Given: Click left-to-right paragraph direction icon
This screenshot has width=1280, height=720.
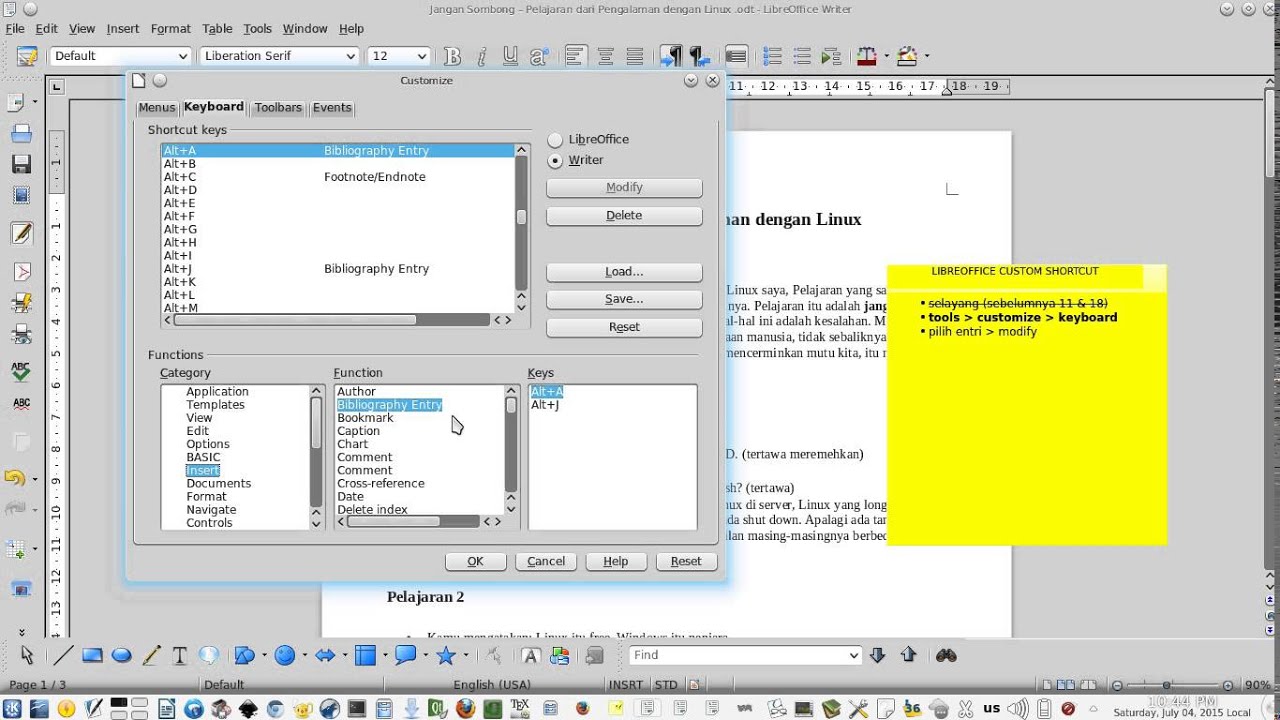Looking at the screenshot, I should tap(671, 56).
